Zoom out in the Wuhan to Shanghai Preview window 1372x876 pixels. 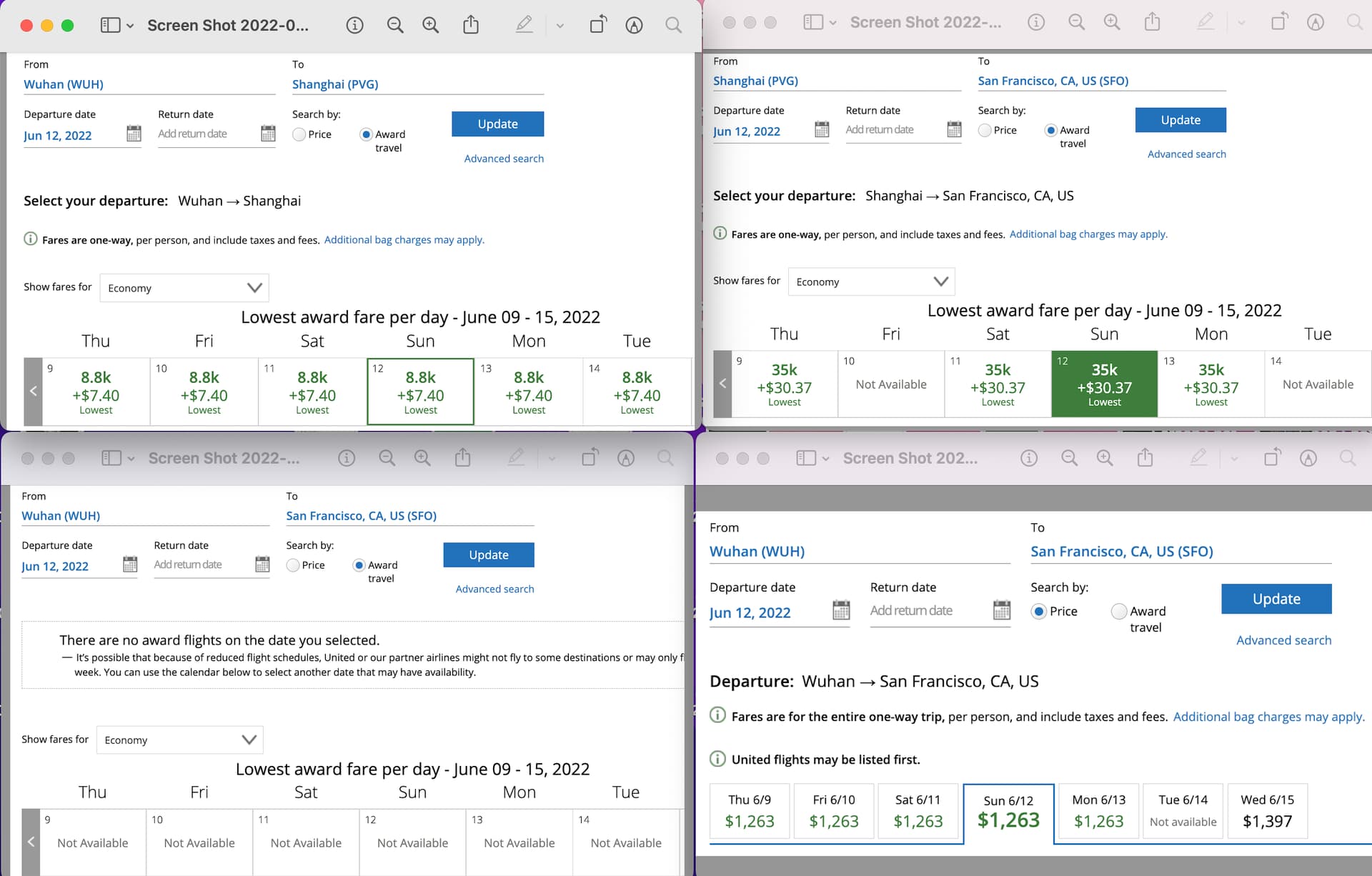394,26
